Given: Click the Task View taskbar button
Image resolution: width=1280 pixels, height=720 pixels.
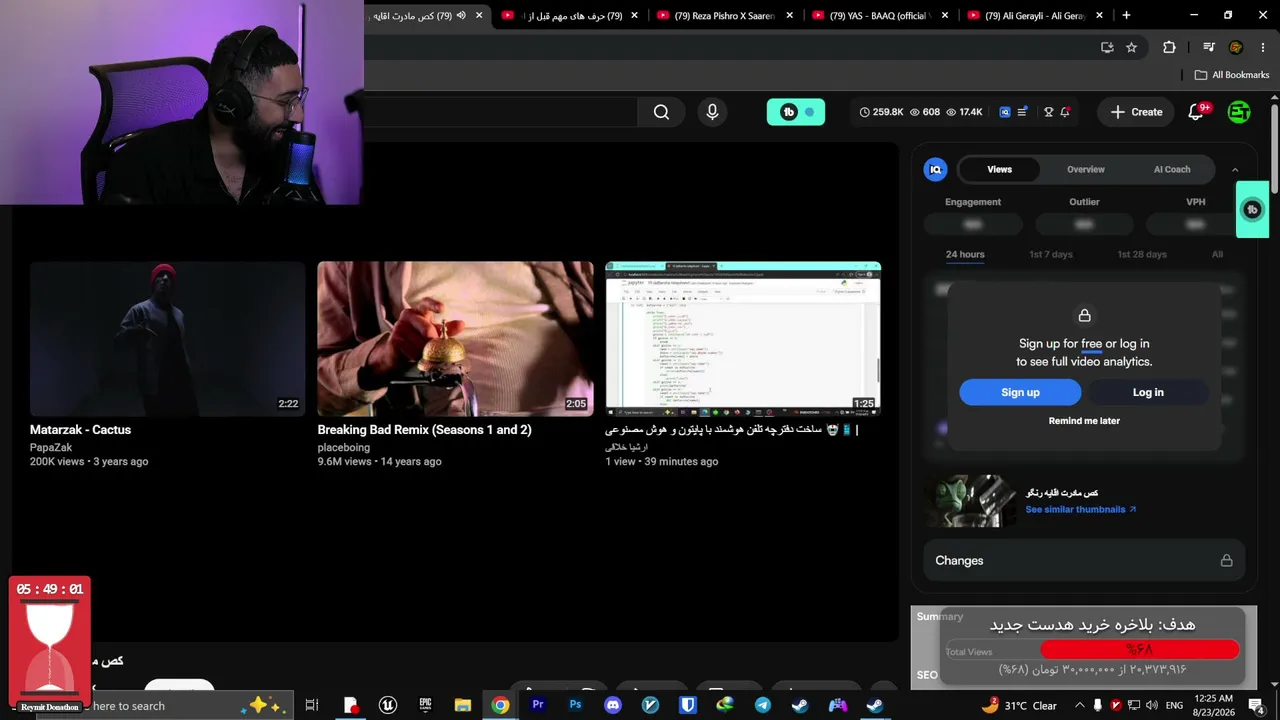Looking at the screenshot, I should [x=312, y=705].
